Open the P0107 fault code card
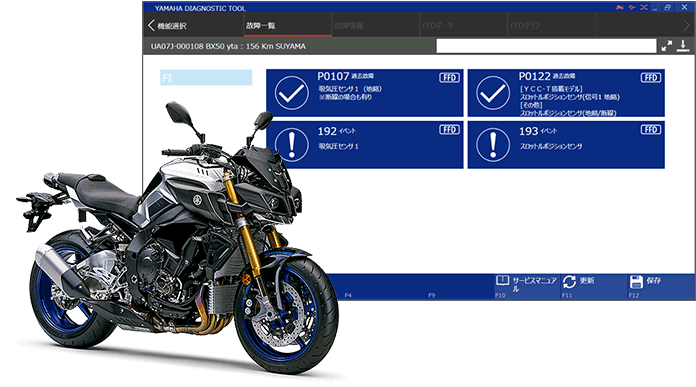This screenshot has width=696, height=387. [x=364, y=93]
